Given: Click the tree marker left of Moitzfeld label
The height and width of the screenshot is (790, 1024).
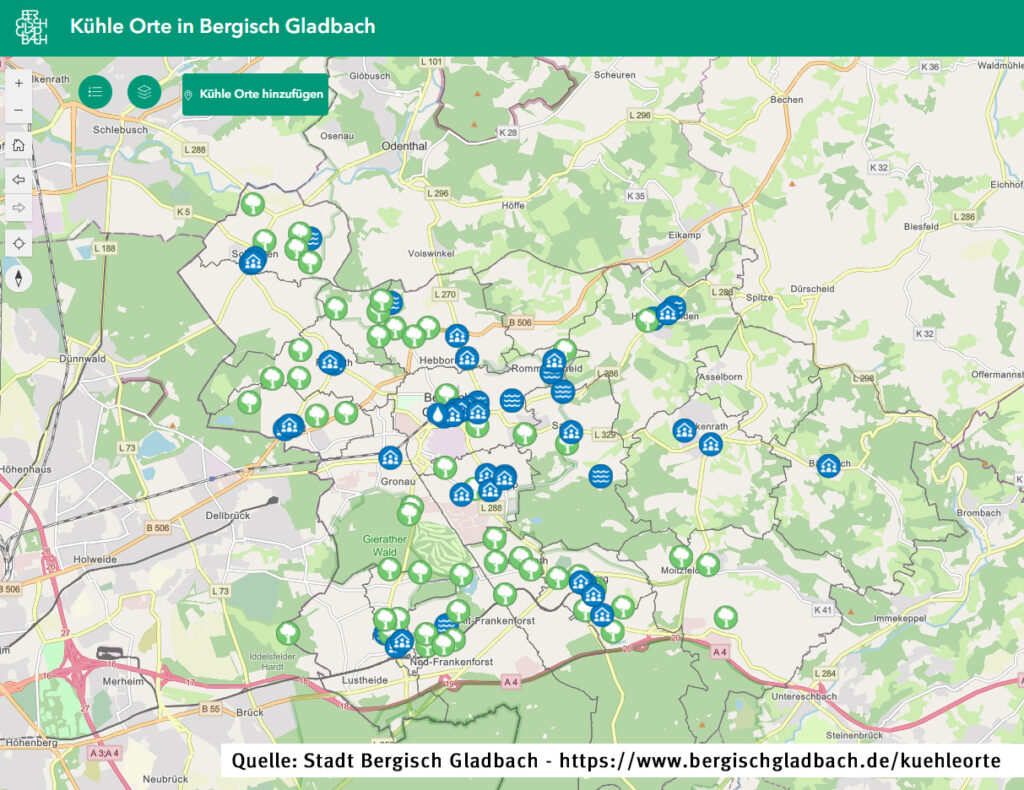Looking at the screenshot, I should [x=681, y=557].
